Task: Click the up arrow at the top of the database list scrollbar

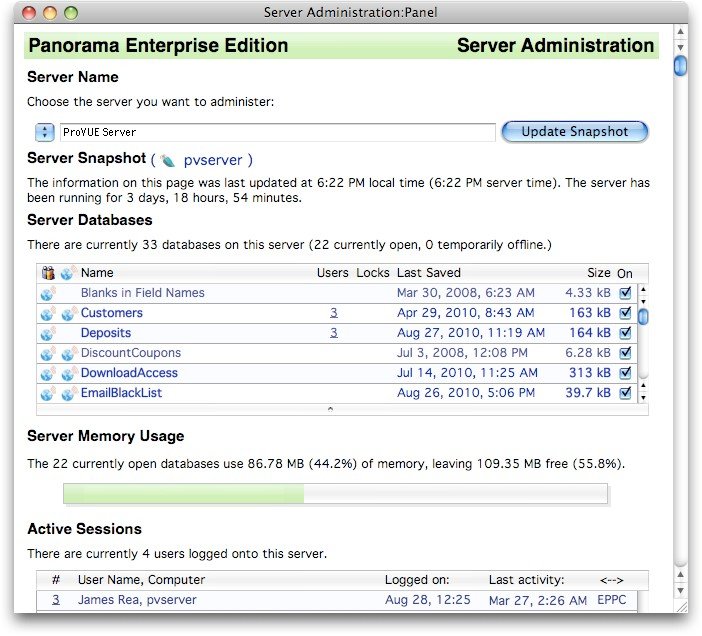Action: 643,290
